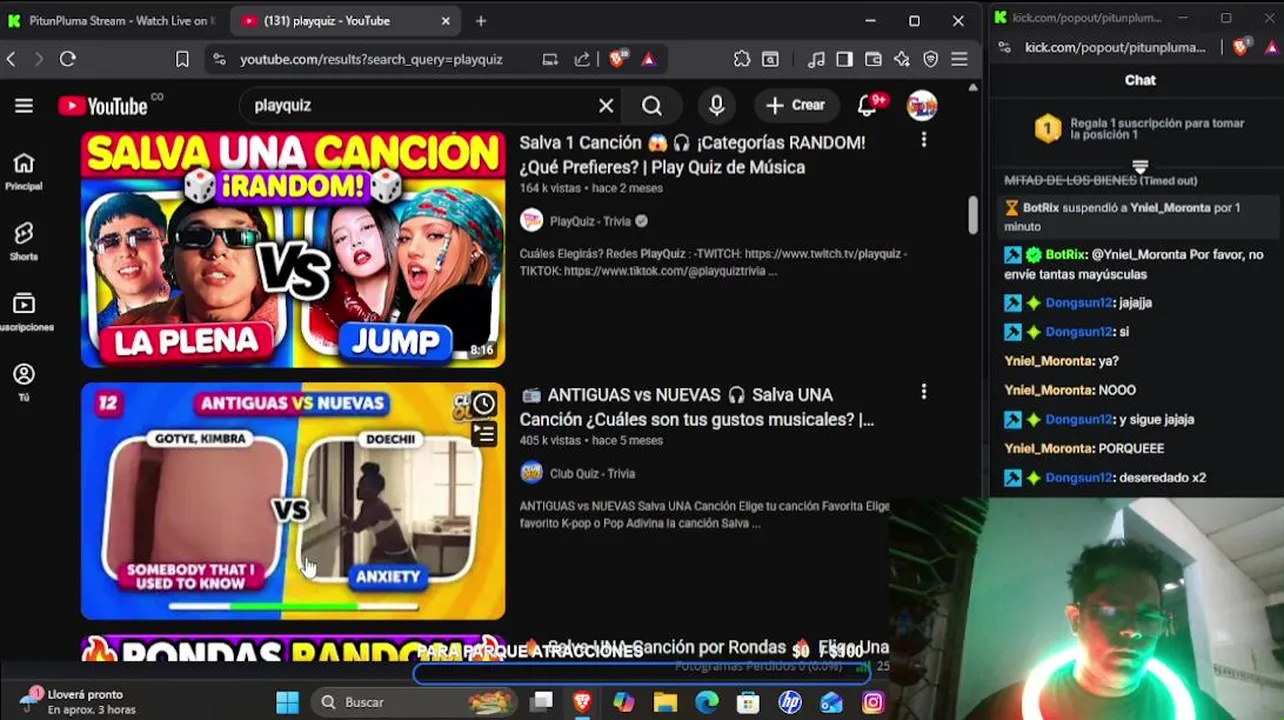Open the Windows Start menu
This screenshot has width=1284, height=720.
point(287,702)
